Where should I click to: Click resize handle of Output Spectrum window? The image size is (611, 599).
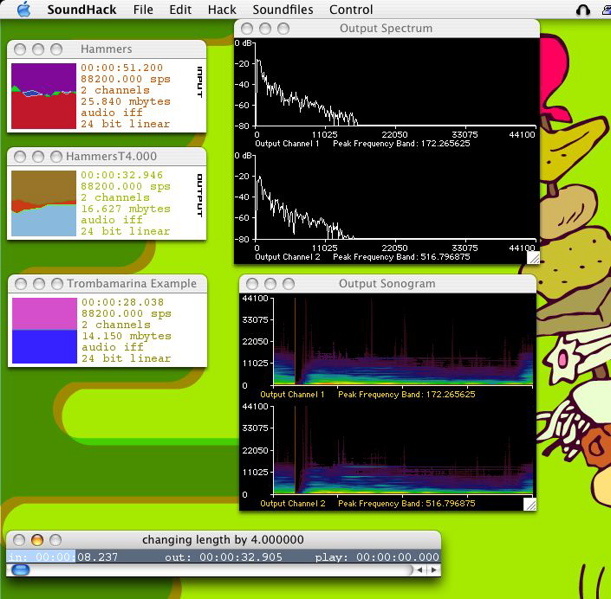pos(531,257)
